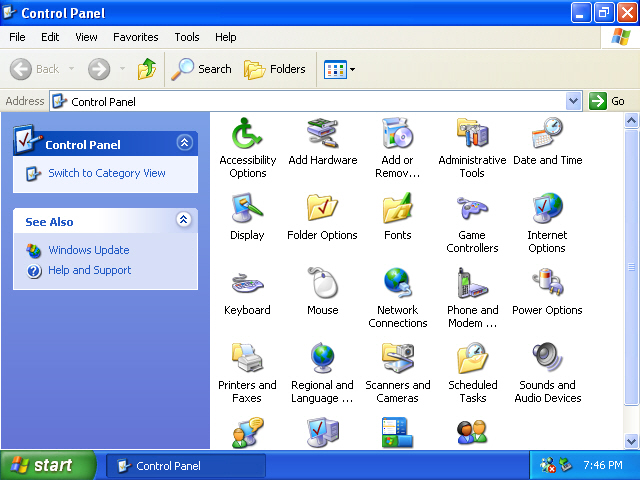Open the computer-with-checkmark System icon
Image resolution: width=640 pixels, height=480 pixels.
(x=322, y=432)
